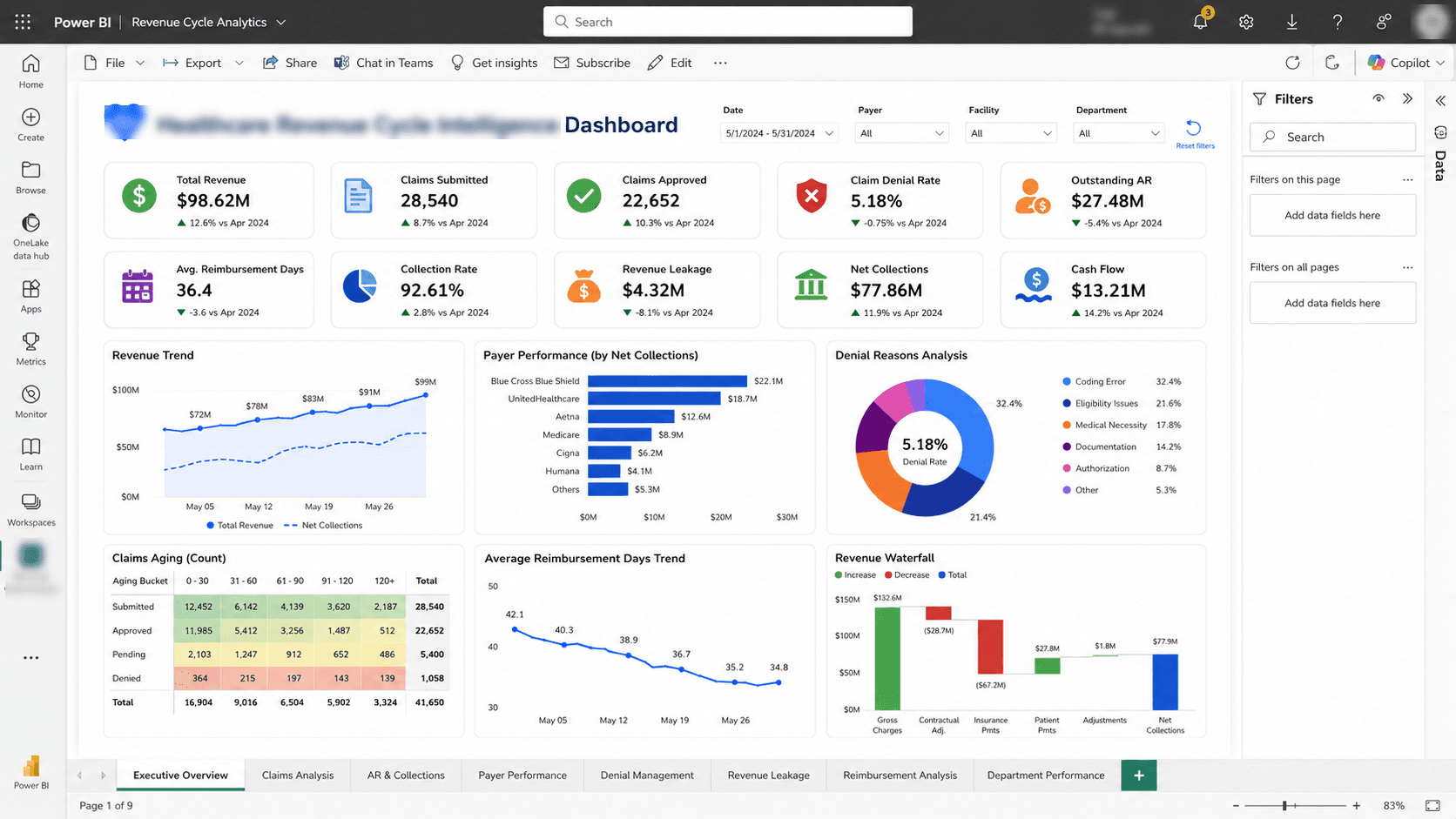The height and width of the screenshot is (819, 1456).
Task: Click Chat in Teams
Action: point(384,63)
